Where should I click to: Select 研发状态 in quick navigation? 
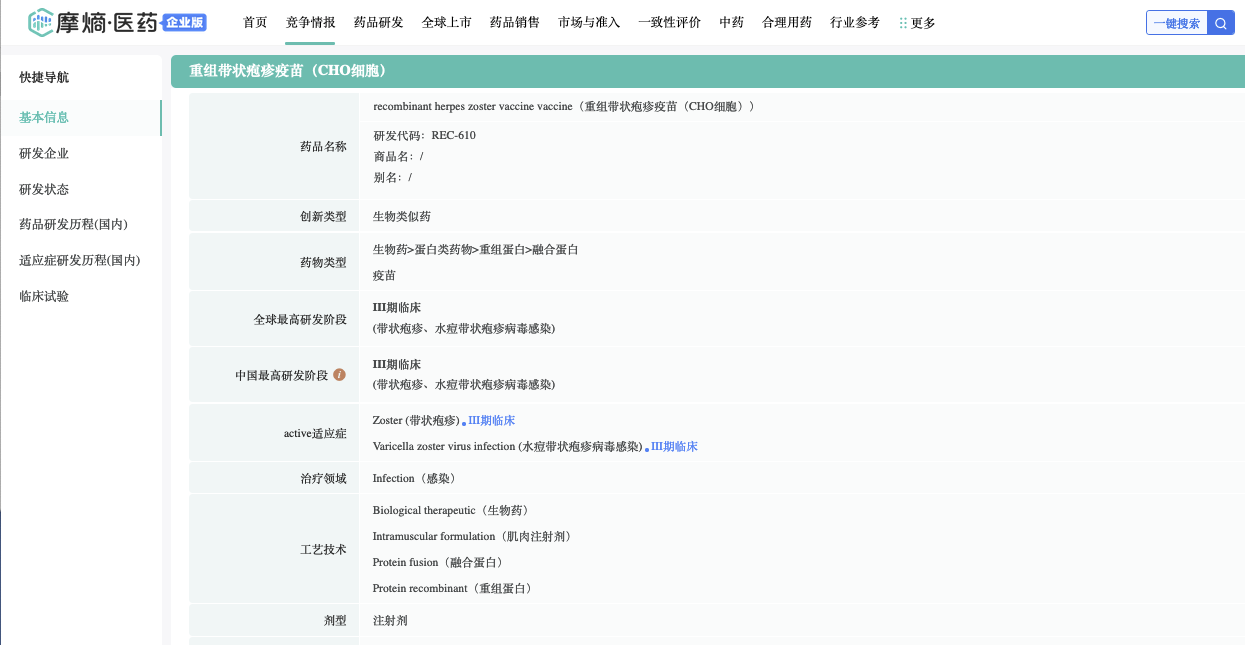pyautogui.click(x=44, y=189)
